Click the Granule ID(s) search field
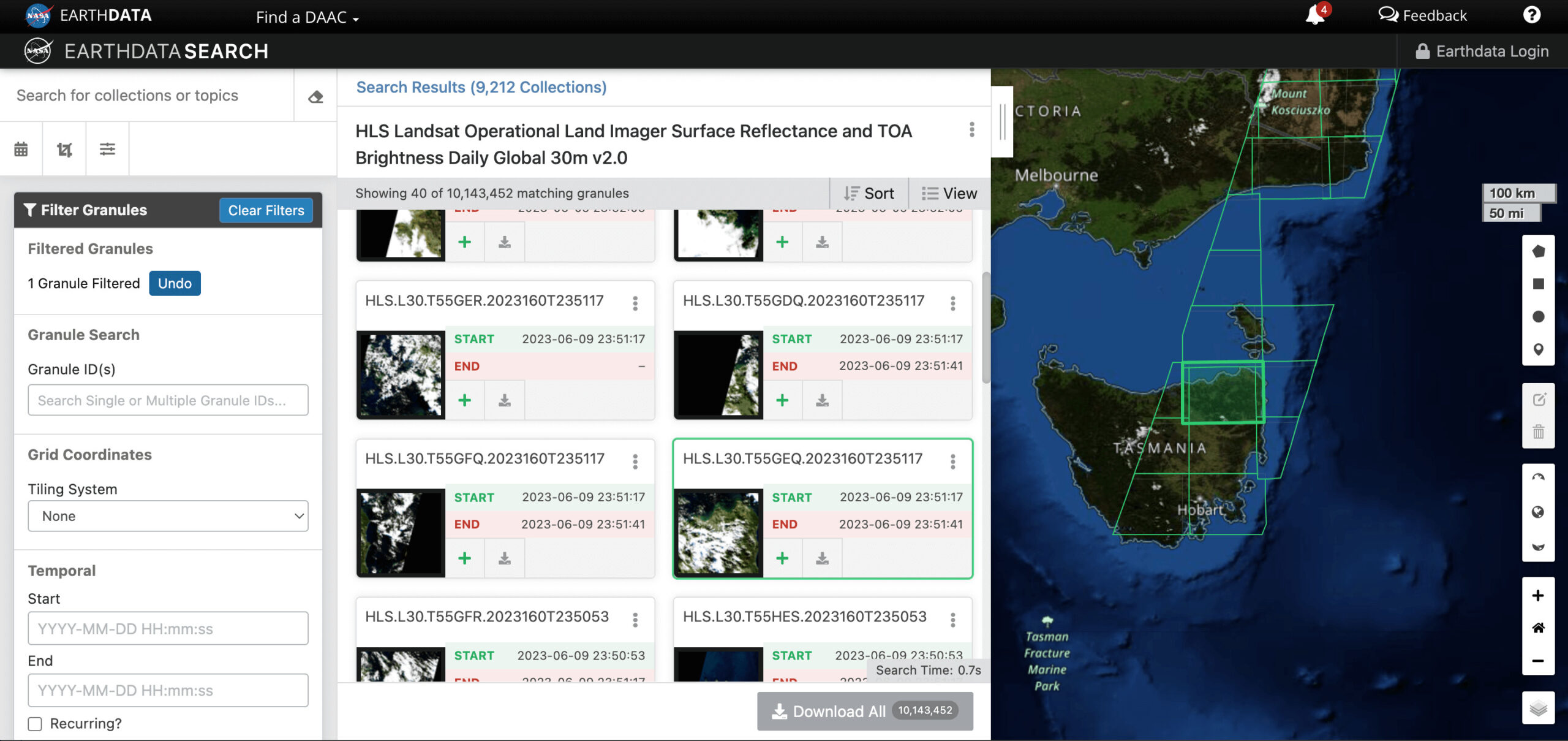This screenshot has height=741, width=1568. [168, 400]
